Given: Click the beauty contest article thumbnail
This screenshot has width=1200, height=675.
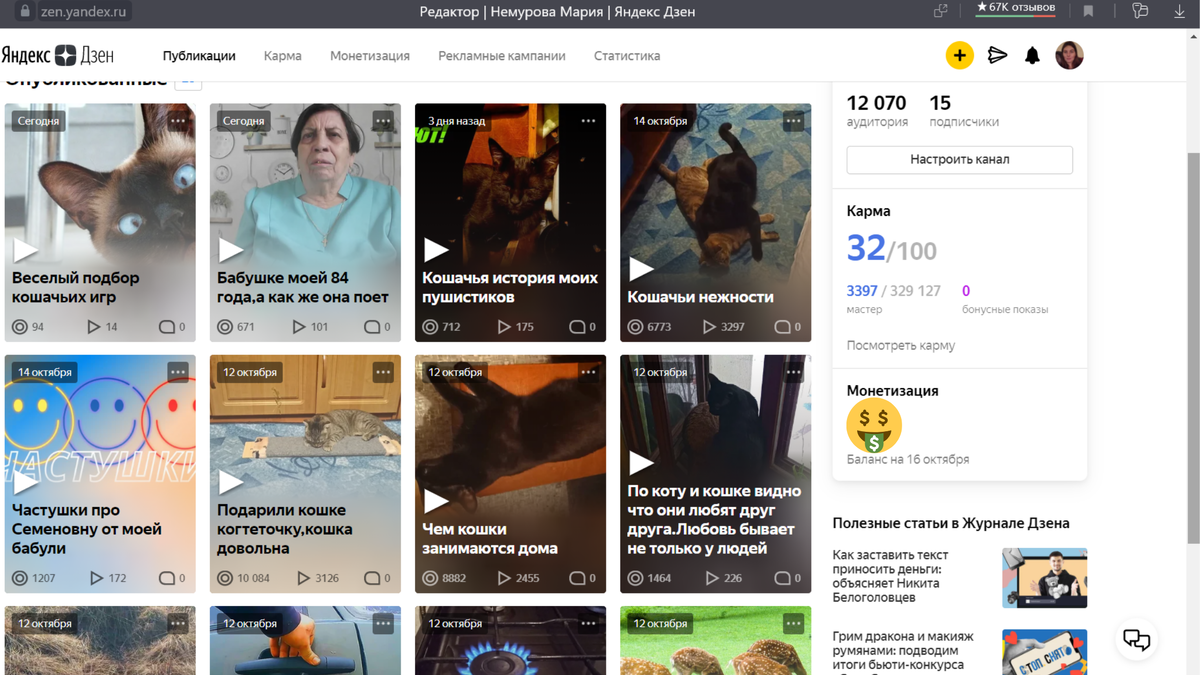Looking at the screenshot, I should click(1045, 652).
